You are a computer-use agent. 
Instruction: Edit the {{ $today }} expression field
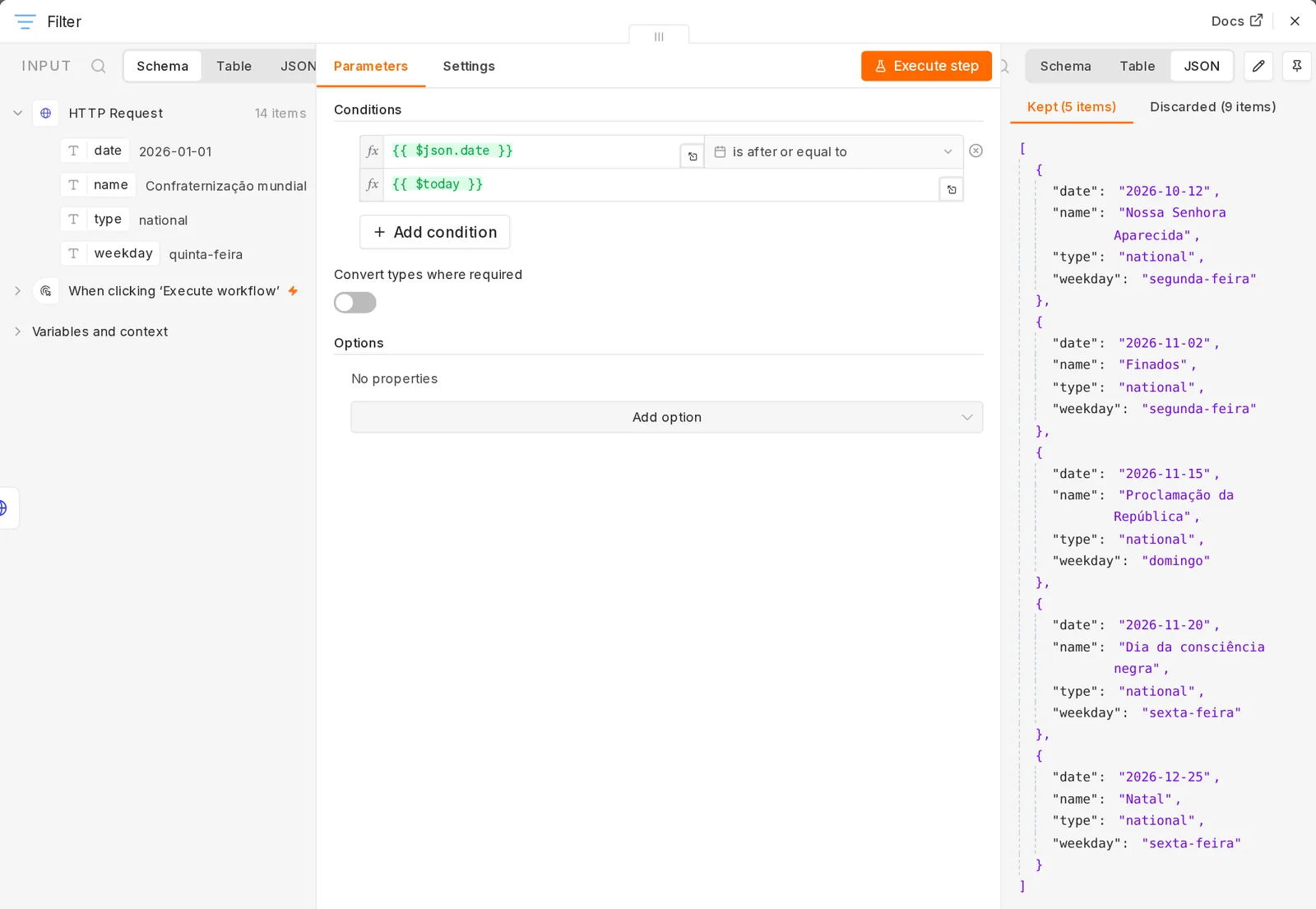661,184
